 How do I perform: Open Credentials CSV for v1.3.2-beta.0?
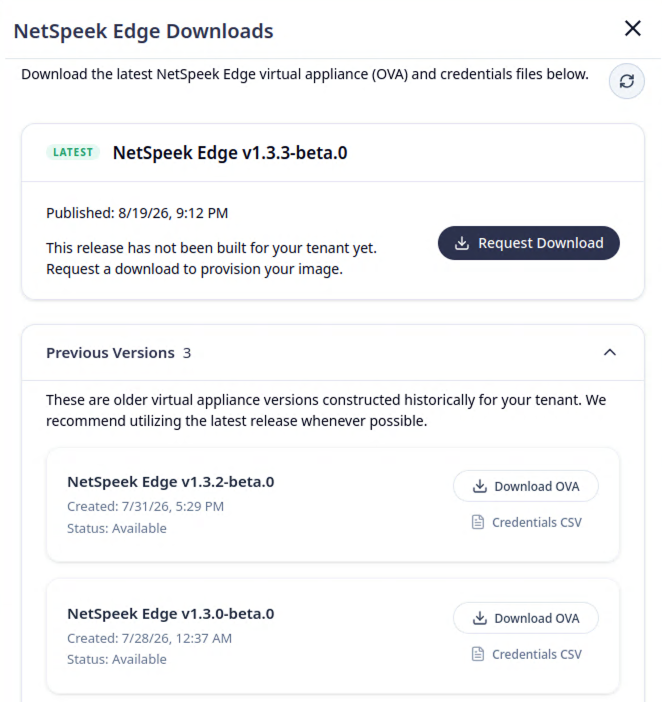pos(527,522)
